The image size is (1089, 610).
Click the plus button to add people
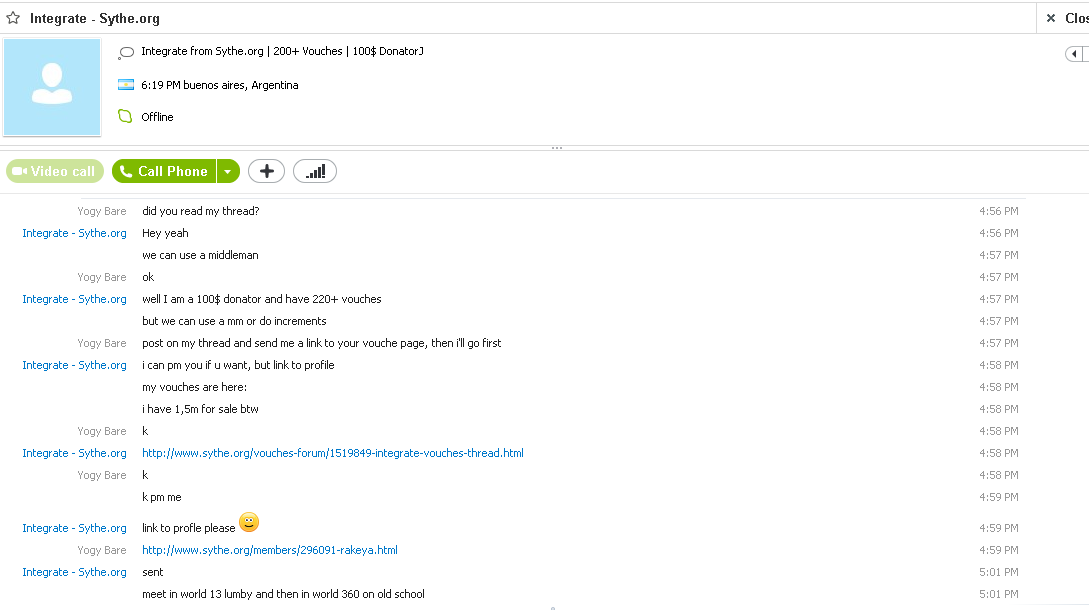coord(267,171)
